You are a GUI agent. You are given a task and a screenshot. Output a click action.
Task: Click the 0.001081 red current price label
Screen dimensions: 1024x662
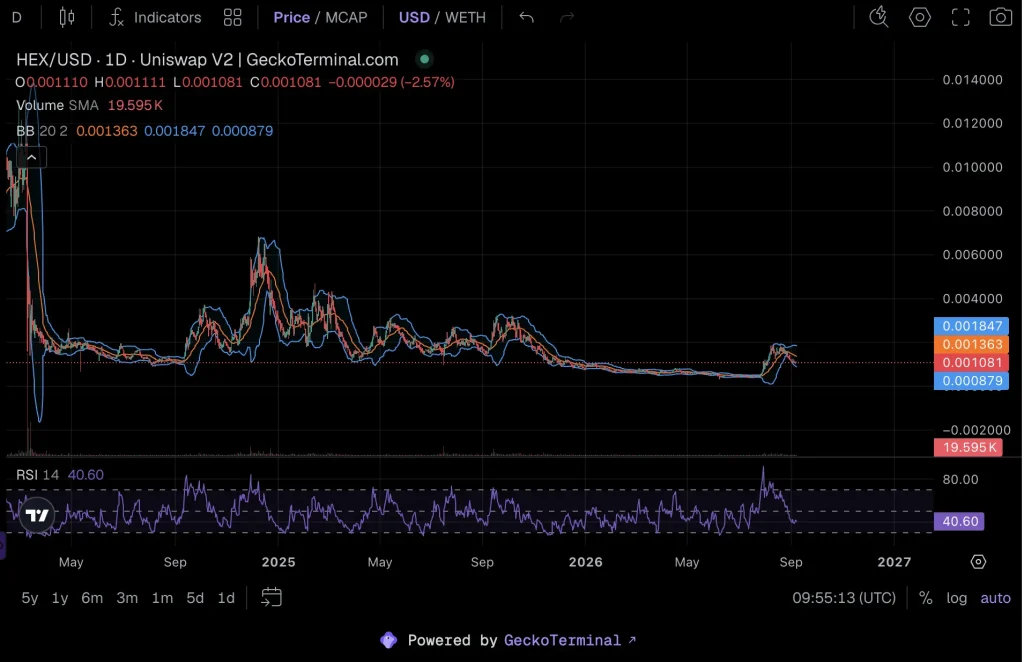(971, 362)
